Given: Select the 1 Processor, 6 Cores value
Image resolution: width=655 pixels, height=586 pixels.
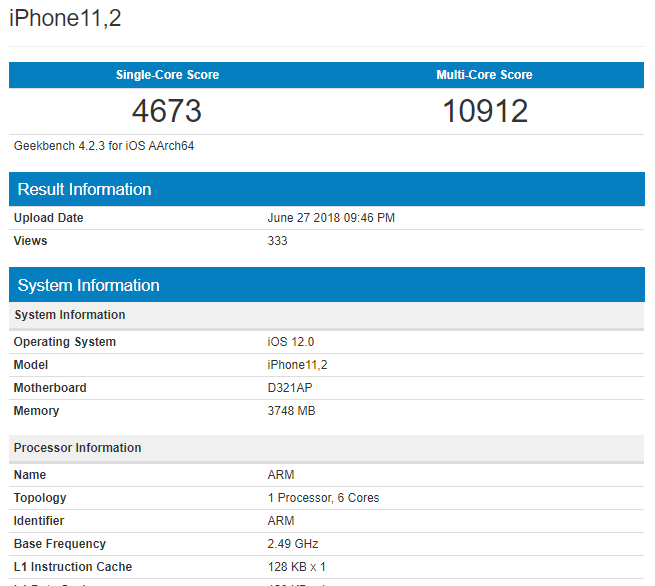Looking at the screenshot, I should tap(324, 497).
